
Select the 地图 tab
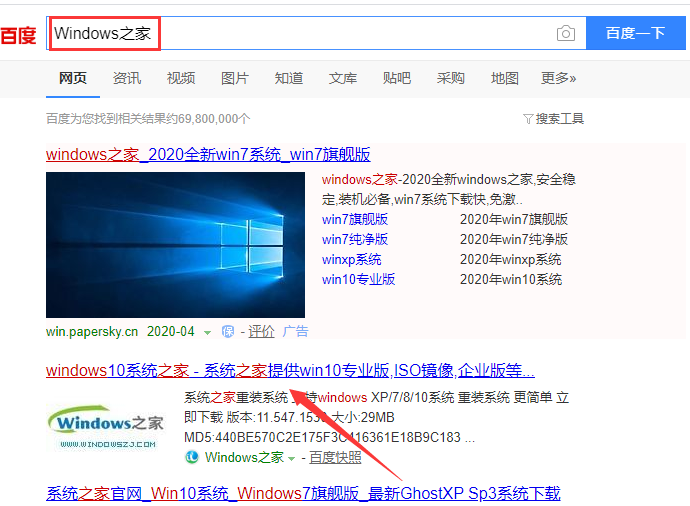pyautogui.click(x=505, y=78)
